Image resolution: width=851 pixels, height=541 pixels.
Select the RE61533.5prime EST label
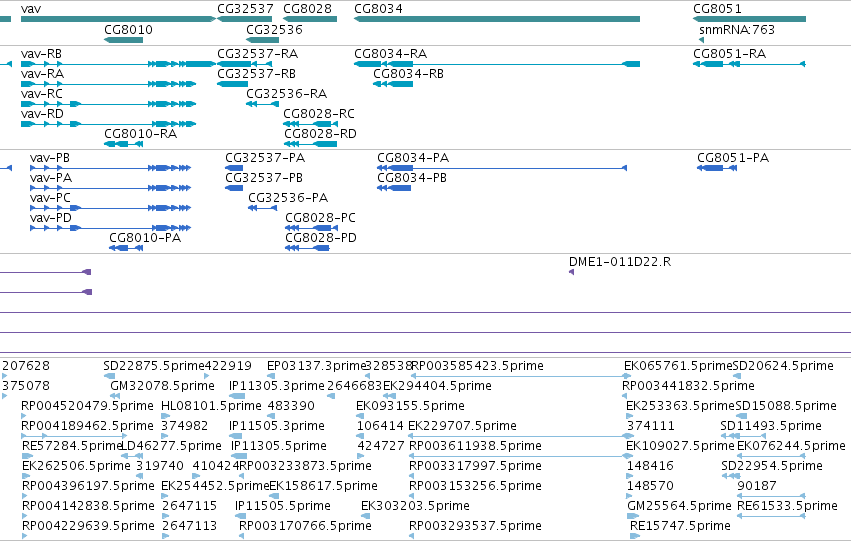tap(788, 507)
